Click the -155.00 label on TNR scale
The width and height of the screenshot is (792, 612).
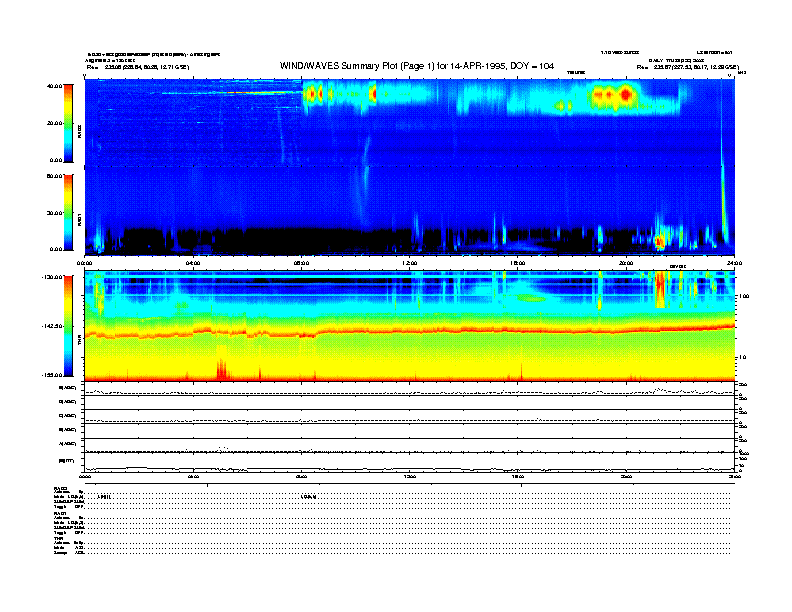coord(53,375)
